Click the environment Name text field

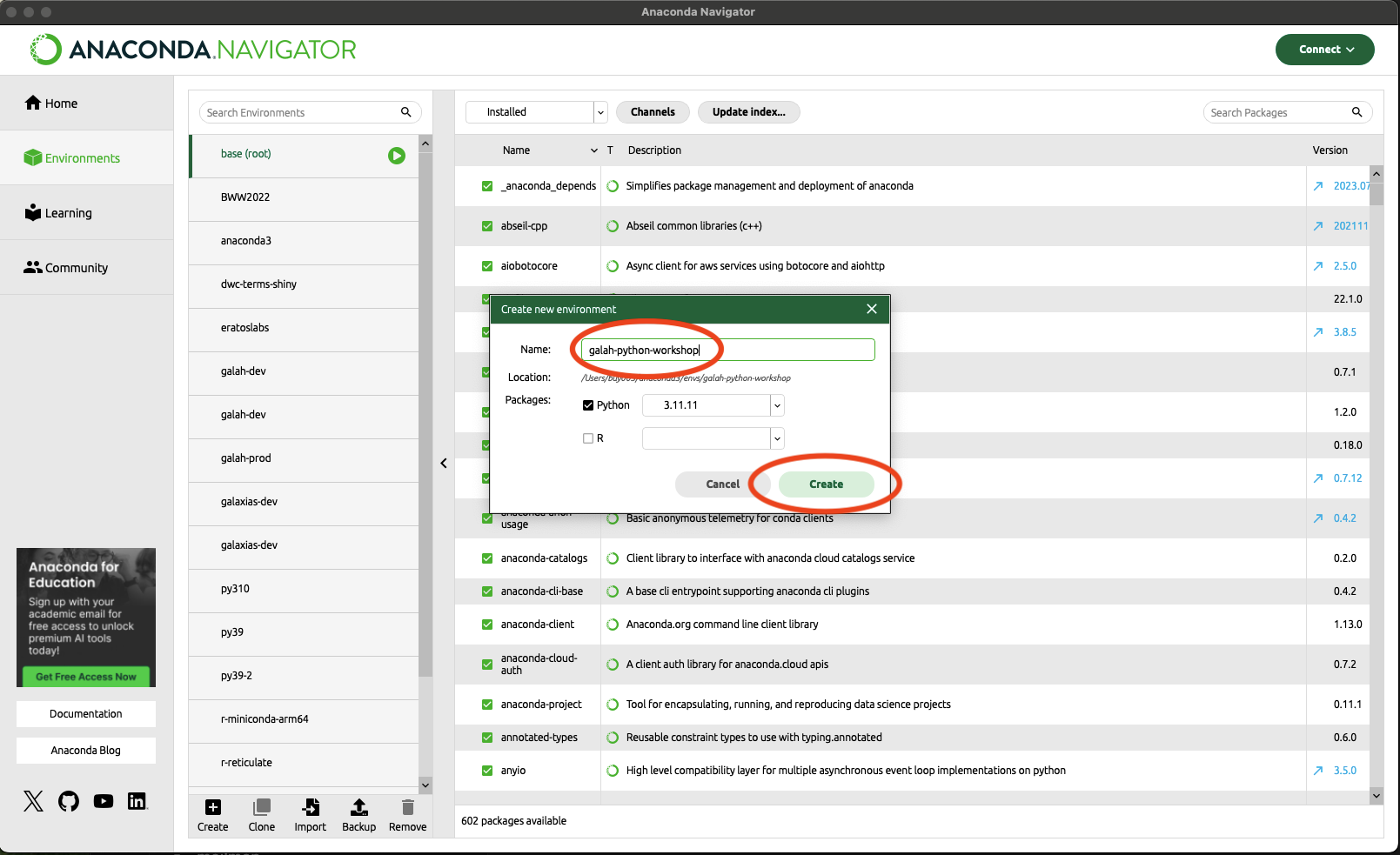[727, 350]
